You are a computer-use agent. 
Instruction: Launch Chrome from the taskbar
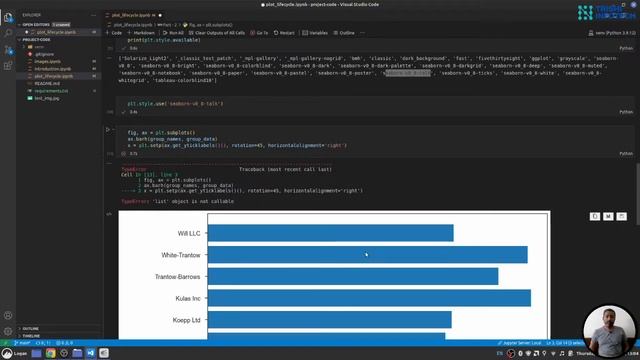click(50, 353)
